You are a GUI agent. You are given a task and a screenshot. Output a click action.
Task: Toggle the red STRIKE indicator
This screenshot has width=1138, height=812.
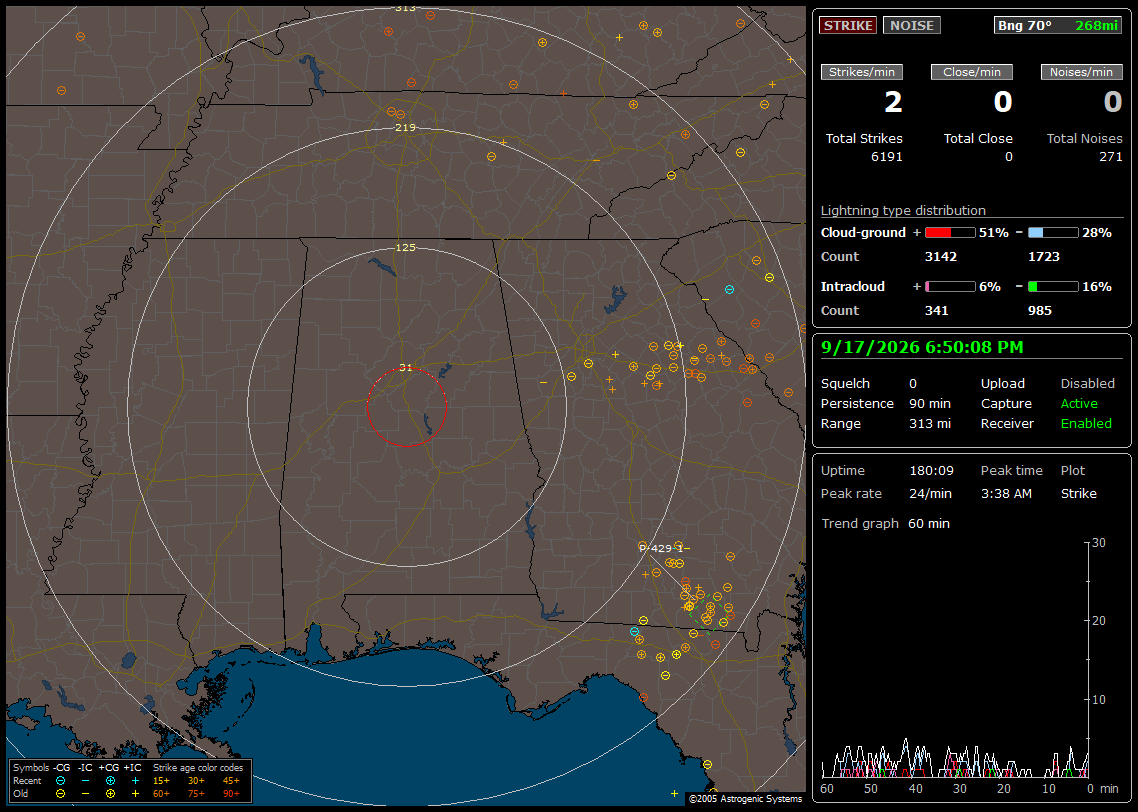[848, 25]
